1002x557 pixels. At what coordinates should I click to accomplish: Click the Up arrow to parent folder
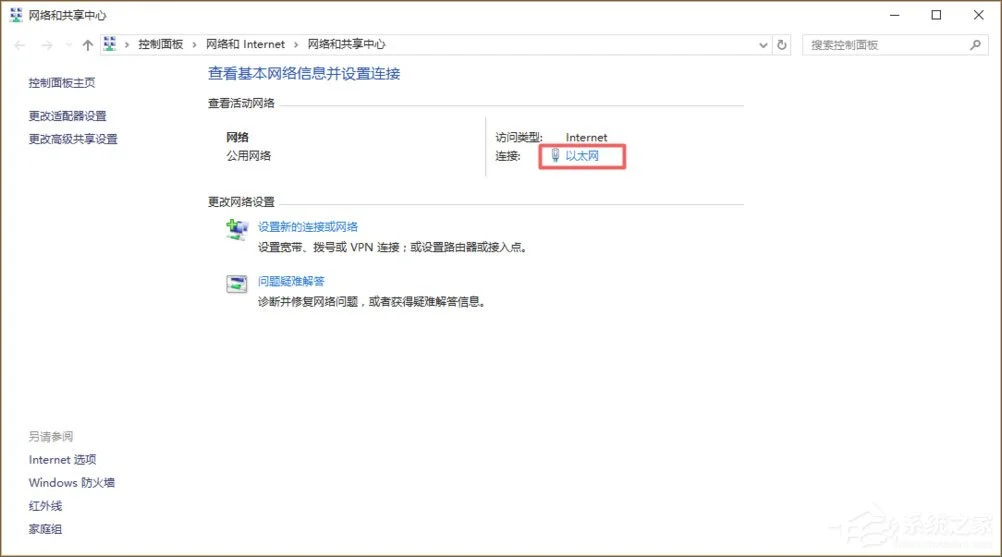click(x=88, y=45)
